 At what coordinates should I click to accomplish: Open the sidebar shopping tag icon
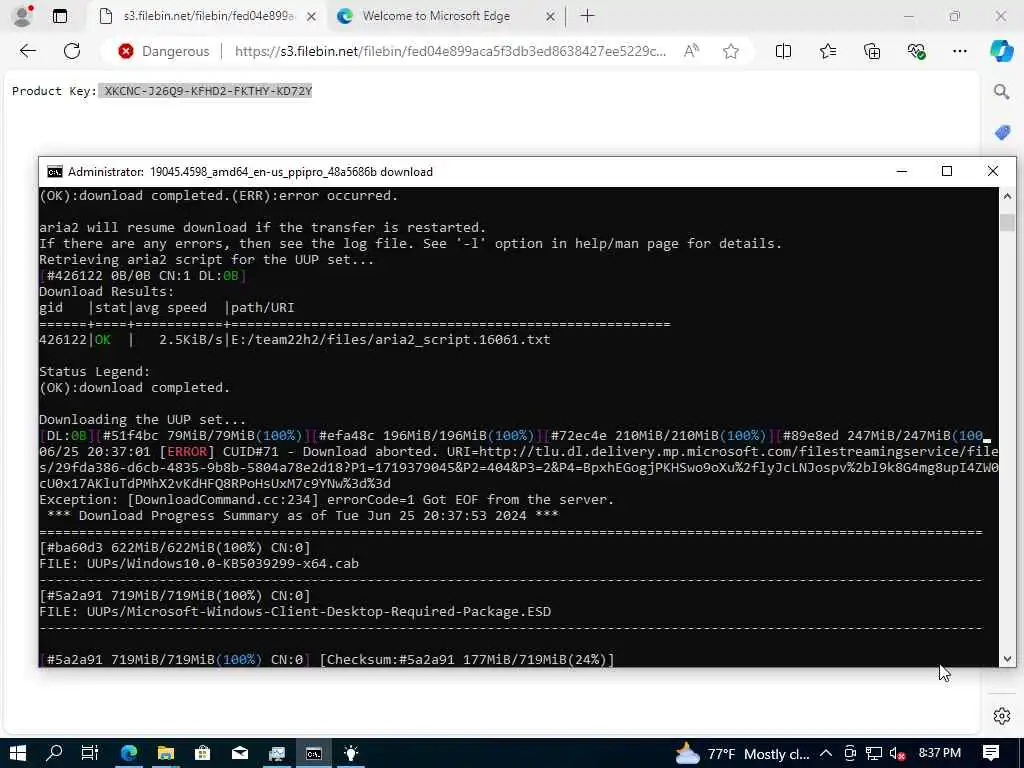coord(1002,133)
